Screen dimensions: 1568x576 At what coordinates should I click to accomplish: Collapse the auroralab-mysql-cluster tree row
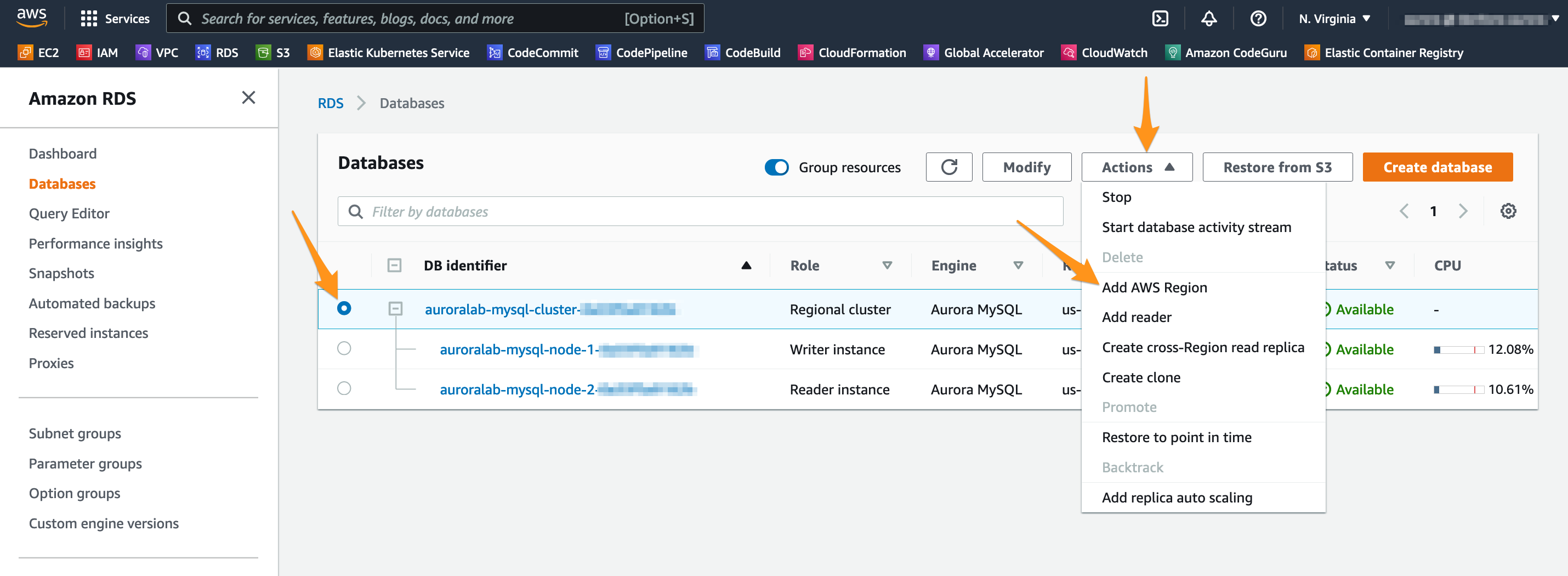[396, 309]
